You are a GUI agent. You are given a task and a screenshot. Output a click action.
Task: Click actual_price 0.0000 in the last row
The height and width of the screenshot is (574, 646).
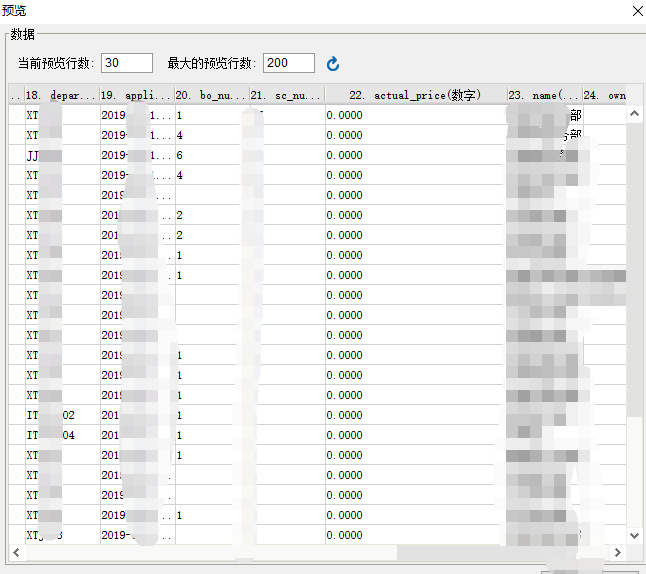414,535
